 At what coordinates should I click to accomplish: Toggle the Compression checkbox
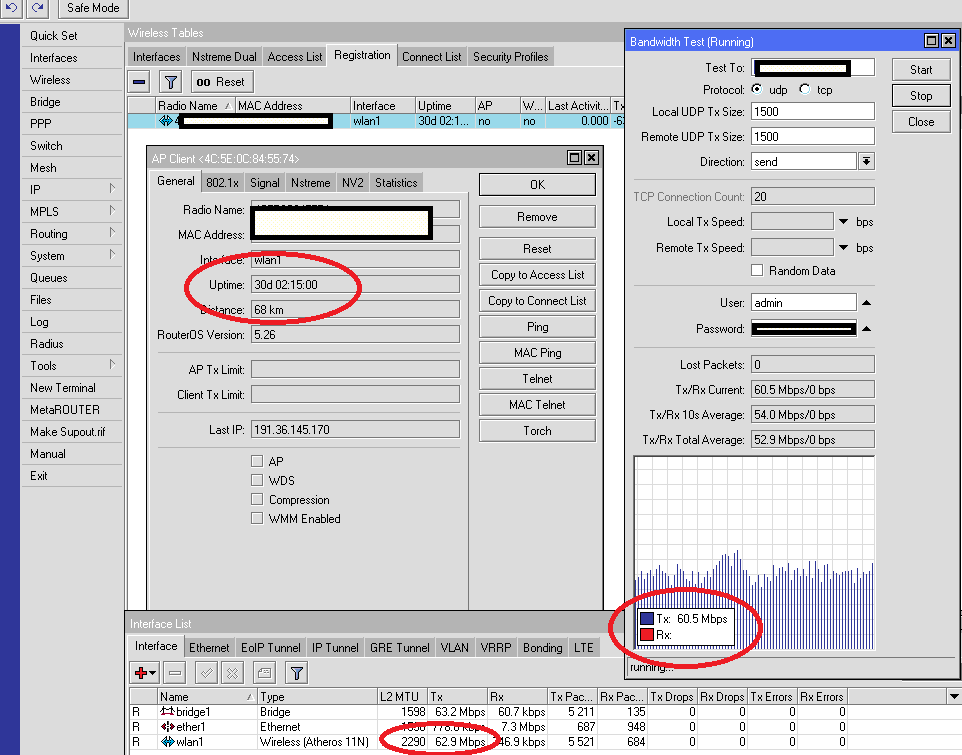click(x=257, y=500)
